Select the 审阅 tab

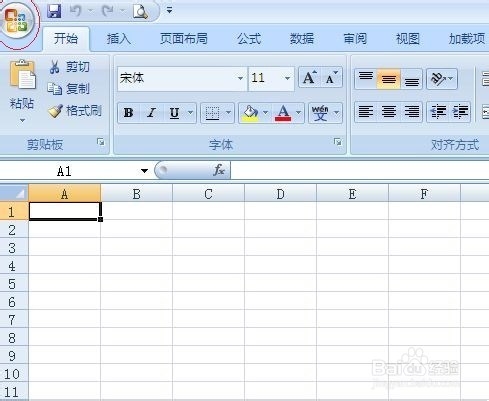(355, 39)
